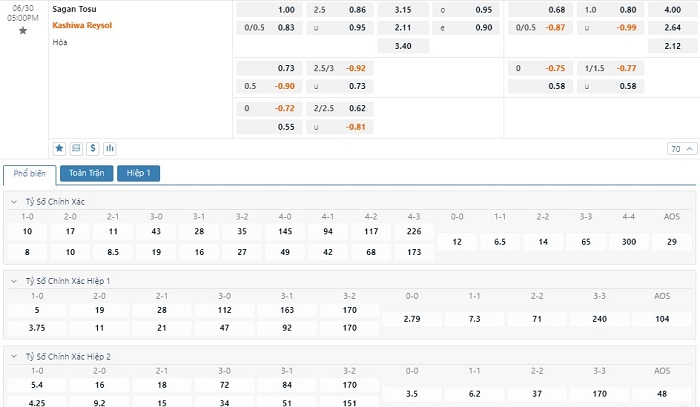The width and height of the screenshot is (700, 407).
Task: Click the dollar sign icon
Action: [x=93, y=148]
